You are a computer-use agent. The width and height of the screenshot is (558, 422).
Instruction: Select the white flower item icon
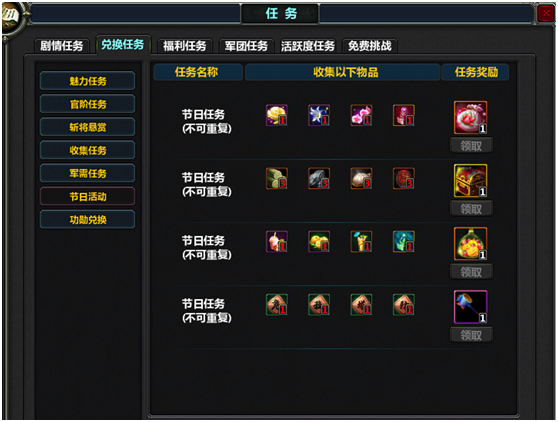coord(319,115)
